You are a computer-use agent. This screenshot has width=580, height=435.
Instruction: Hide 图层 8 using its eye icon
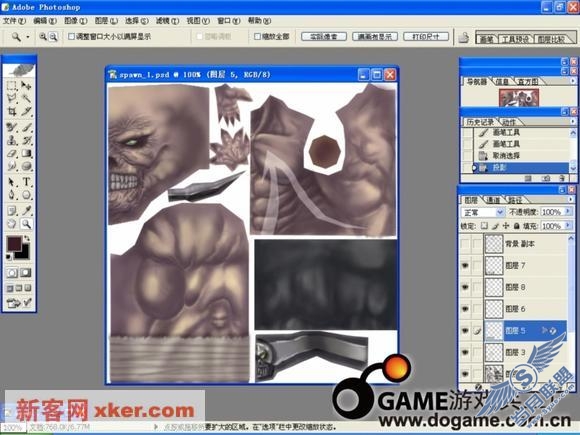coord(465,287)
